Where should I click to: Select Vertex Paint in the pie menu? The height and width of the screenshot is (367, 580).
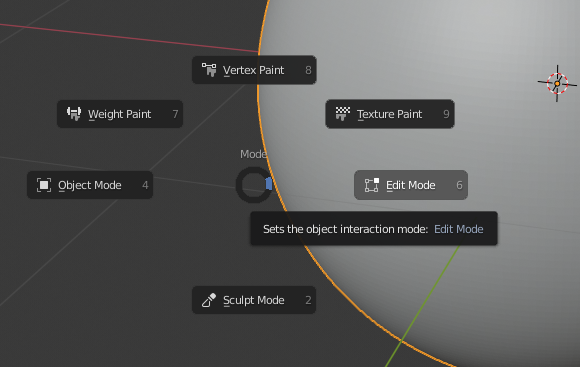[254, 70]
